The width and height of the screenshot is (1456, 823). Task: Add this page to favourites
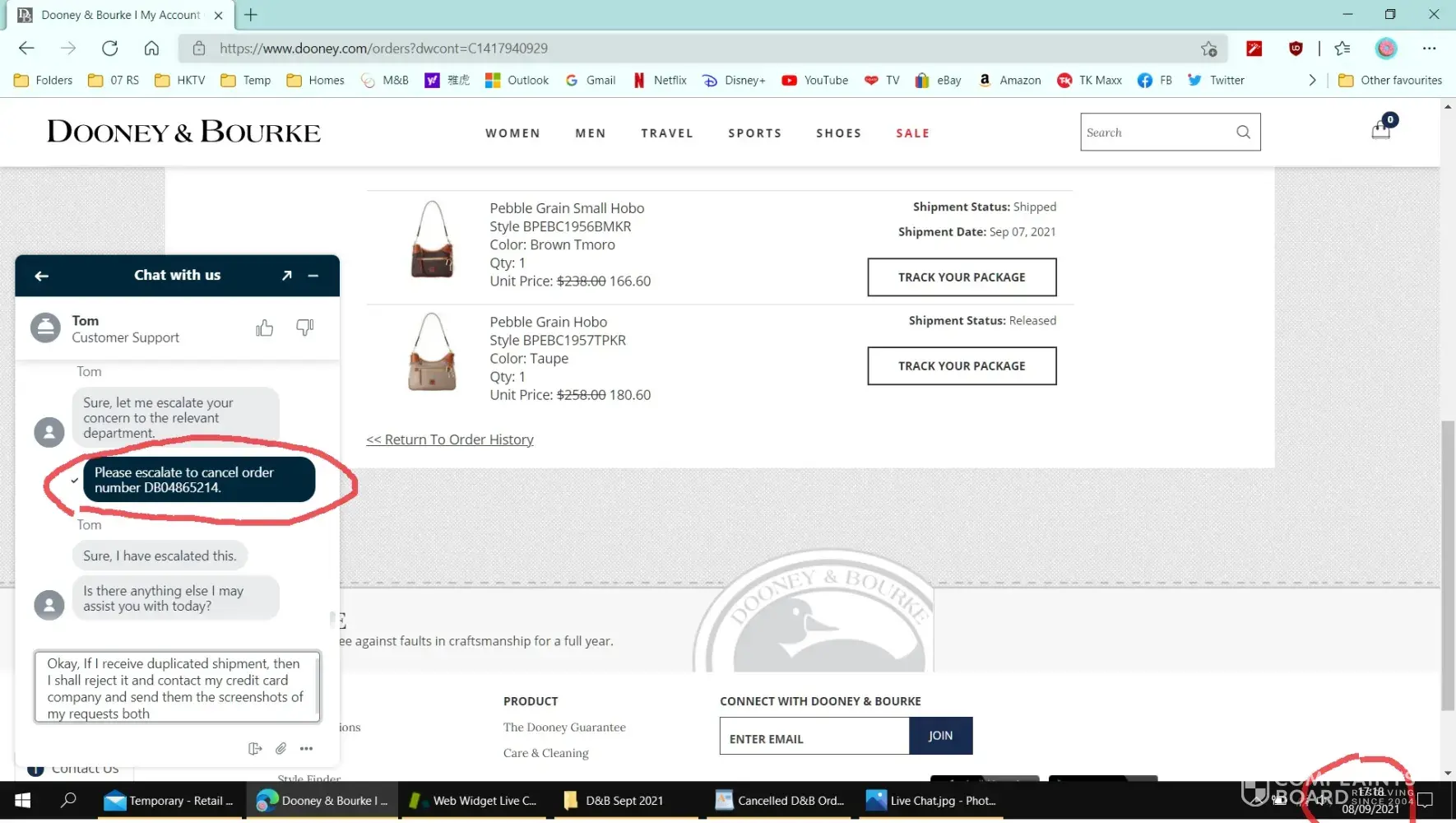point(1208,49)
